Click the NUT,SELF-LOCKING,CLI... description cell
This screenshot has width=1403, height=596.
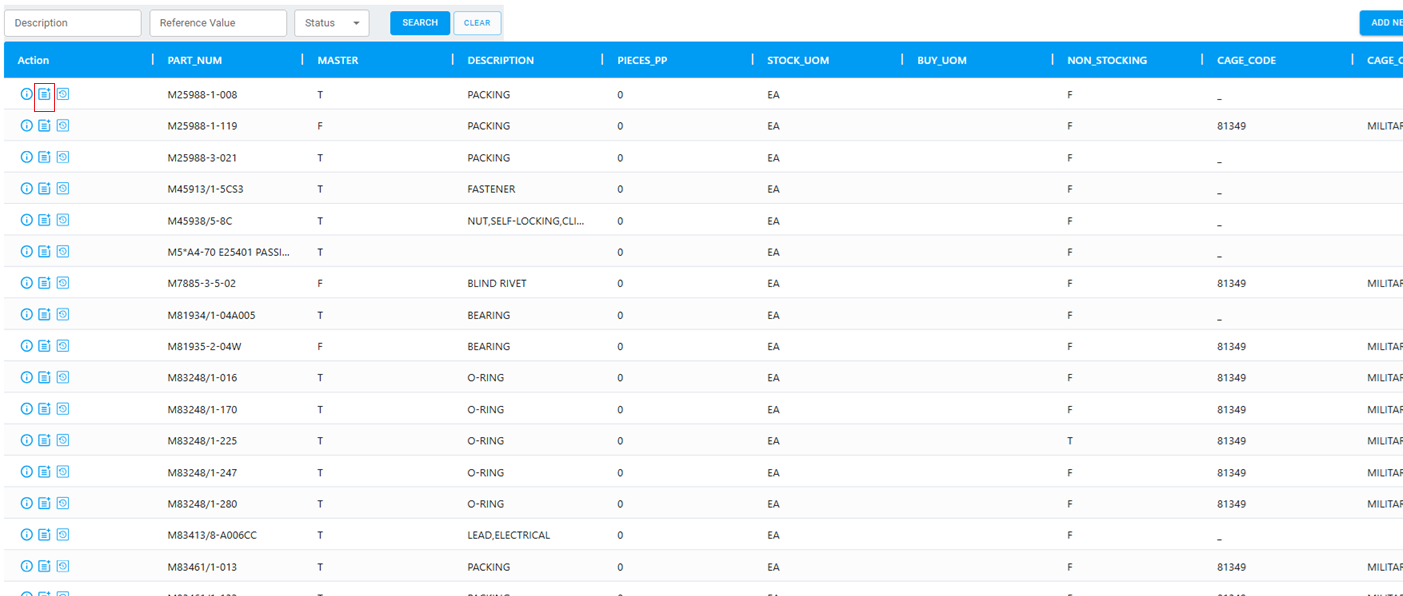tap(526, 220)
